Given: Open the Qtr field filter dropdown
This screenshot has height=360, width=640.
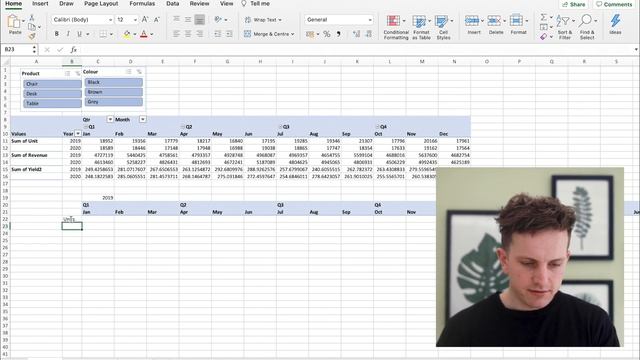Looking at the screenshot, I should point(110,119).
